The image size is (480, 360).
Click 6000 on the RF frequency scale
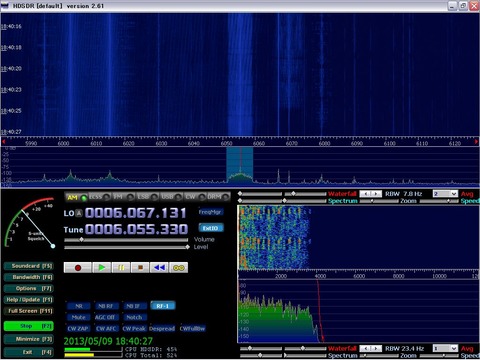[63, 143]
